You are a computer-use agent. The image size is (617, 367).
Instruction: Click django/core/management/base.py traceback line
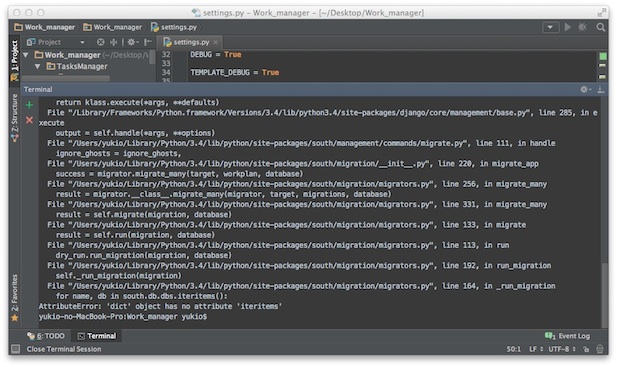[322, 113]
